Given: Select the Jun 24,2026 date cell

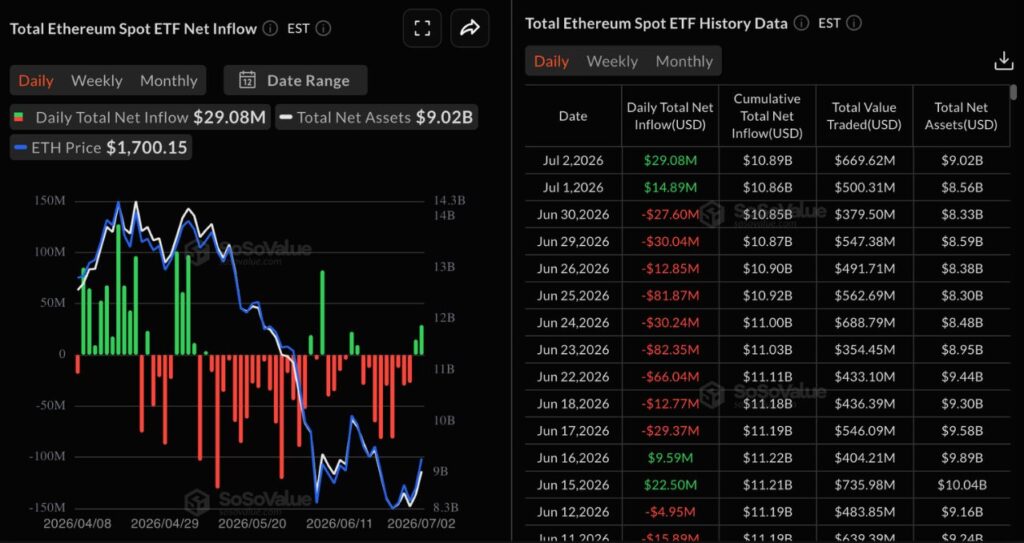Looking at the screenshot, I should [573, 323].
